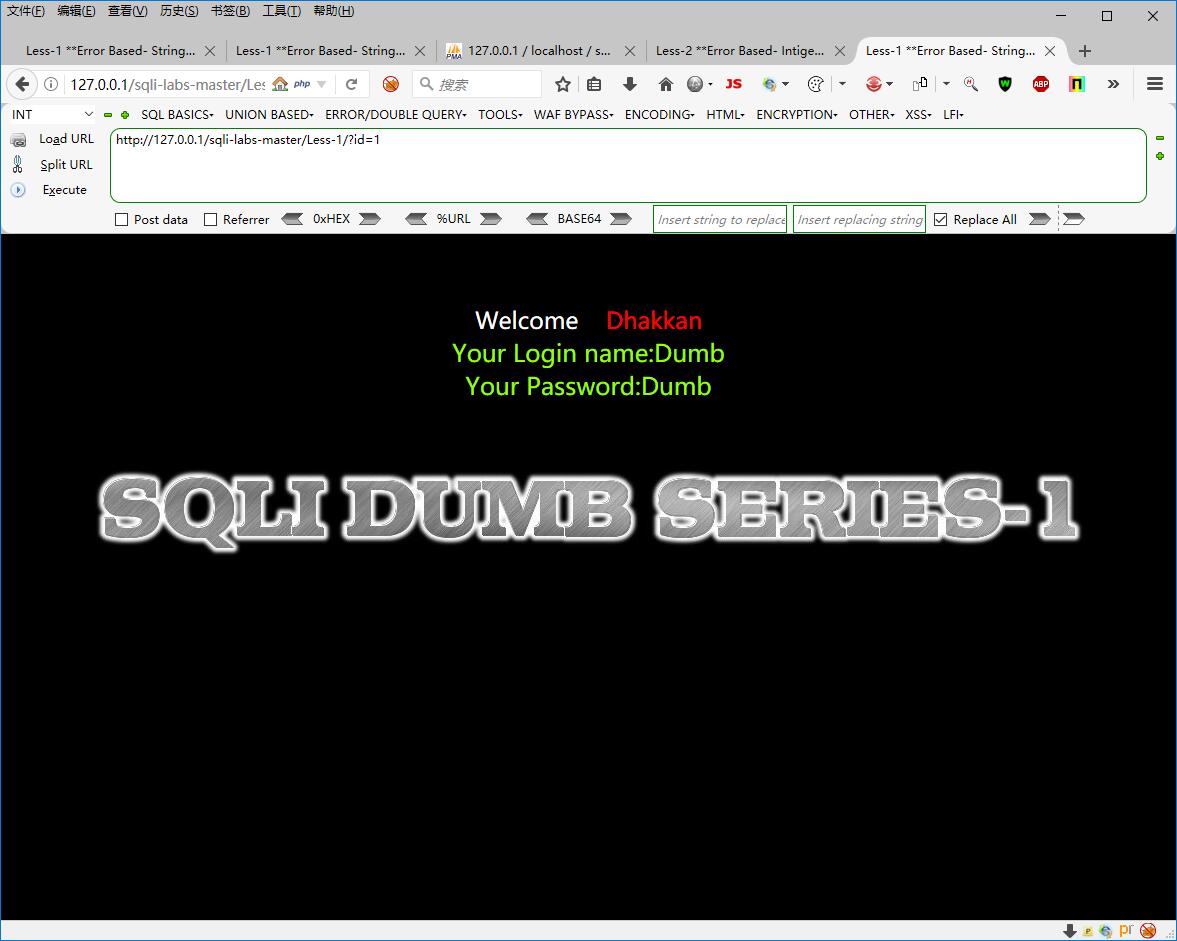Screen dimensions: 1177x941
Task: Open the downloads arrow icon
Action: [630, 85]
